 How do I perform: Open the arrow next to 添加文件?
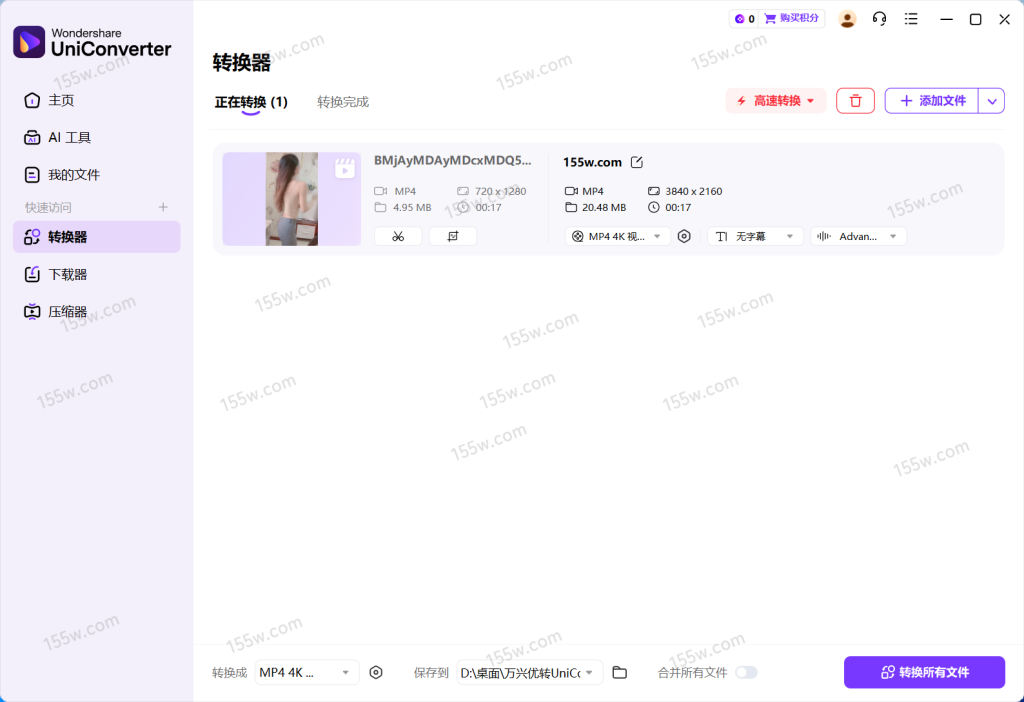tap(991, 101)
